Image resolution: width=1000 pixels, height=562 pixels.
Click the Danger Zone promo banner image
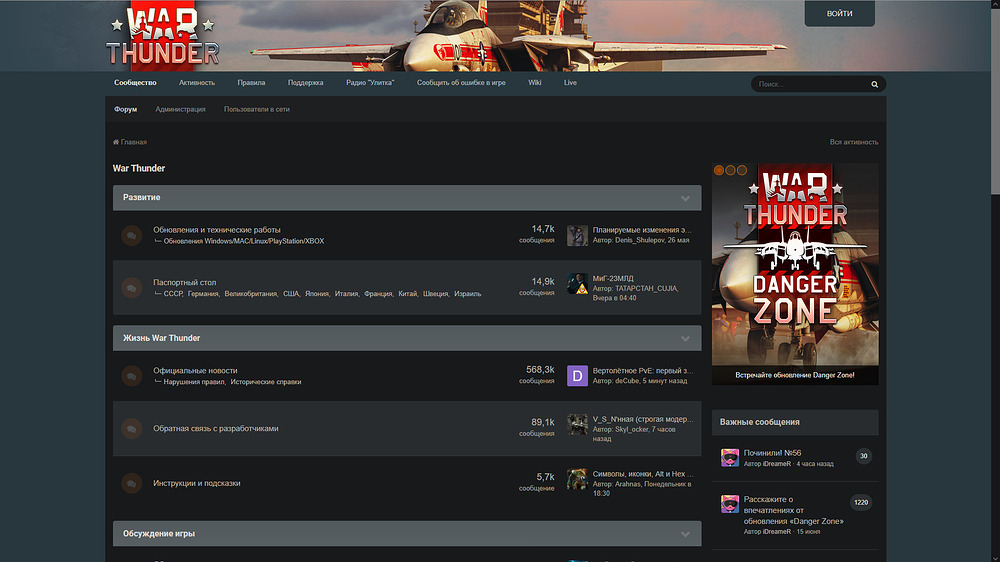(795, 273)
